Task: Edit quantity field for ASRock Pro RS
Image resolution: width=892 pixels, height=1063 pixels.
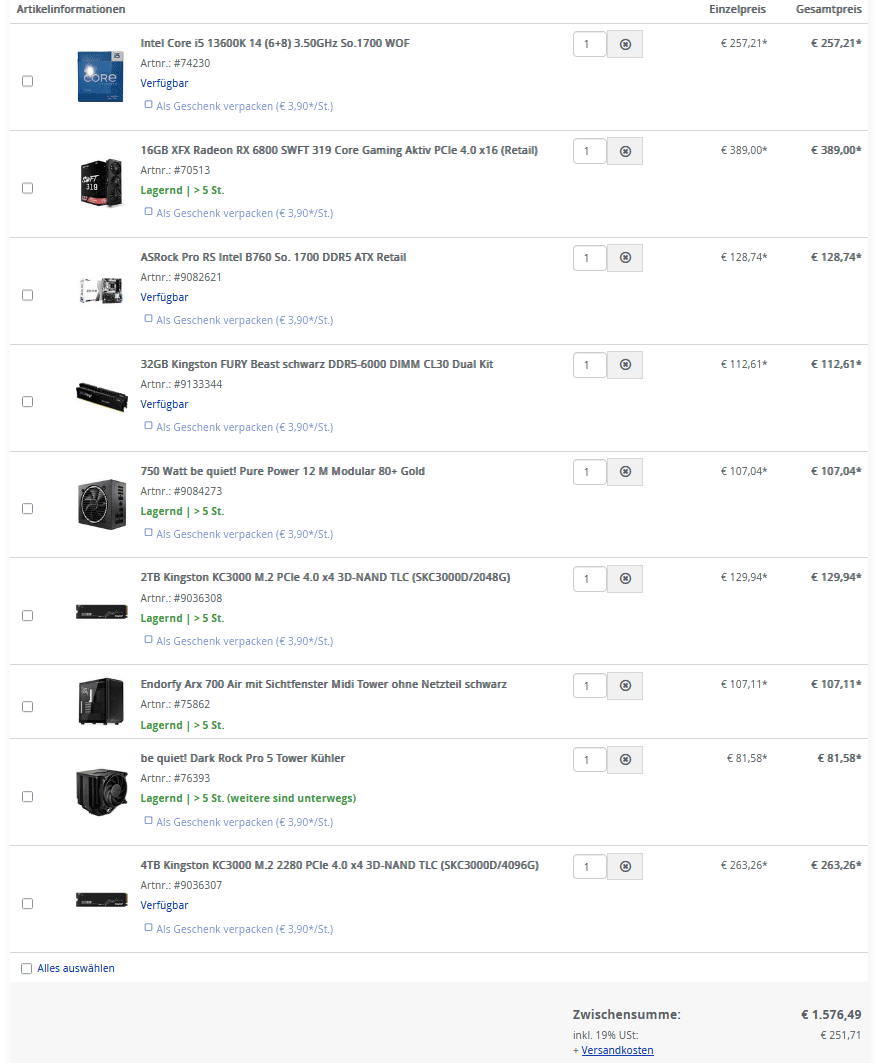Action: click(x=590, y=258)
